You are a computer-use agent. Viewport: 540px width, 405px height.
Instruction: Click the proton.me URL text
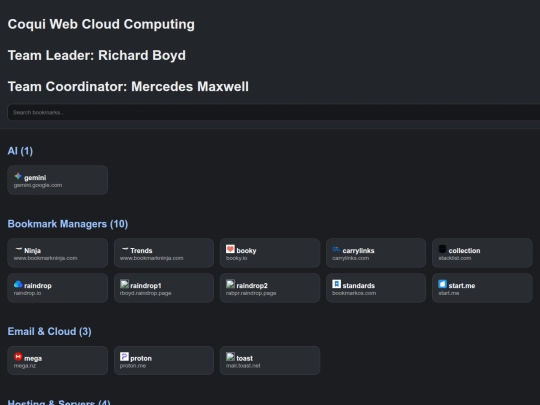pyautogui.click(x=133, y=366)
